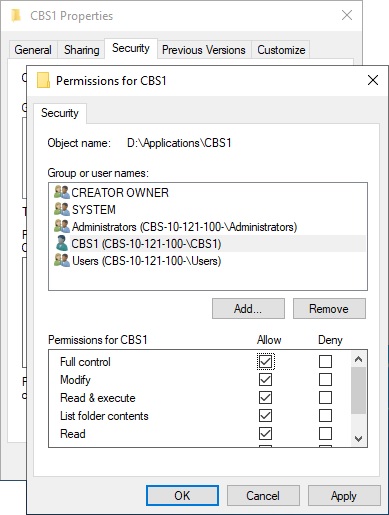
Task: Click folder icon in Permissions for CBS1 title
Action: tap(43, 80)
